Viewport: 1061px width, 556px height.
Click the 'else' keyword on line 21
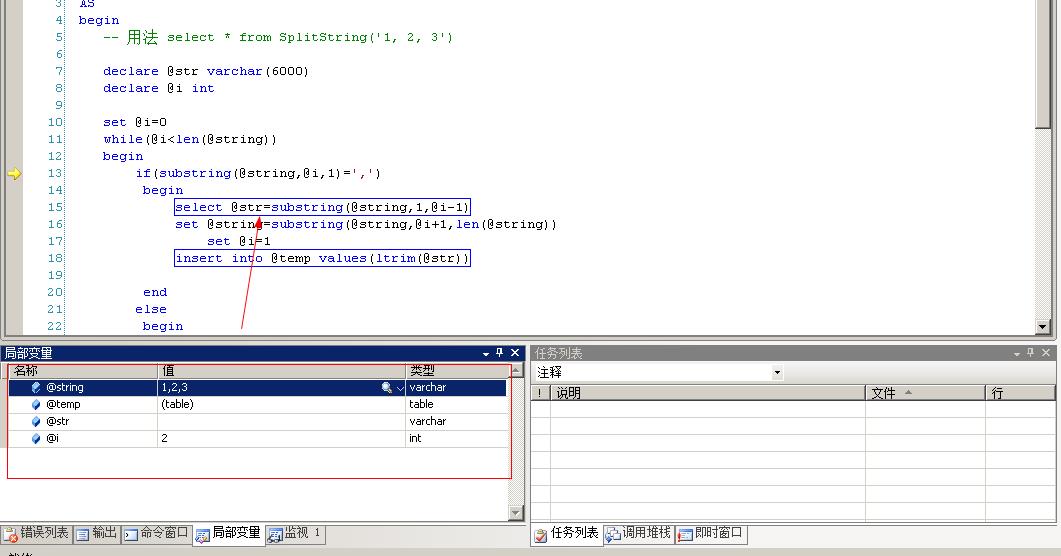point(151,309)
